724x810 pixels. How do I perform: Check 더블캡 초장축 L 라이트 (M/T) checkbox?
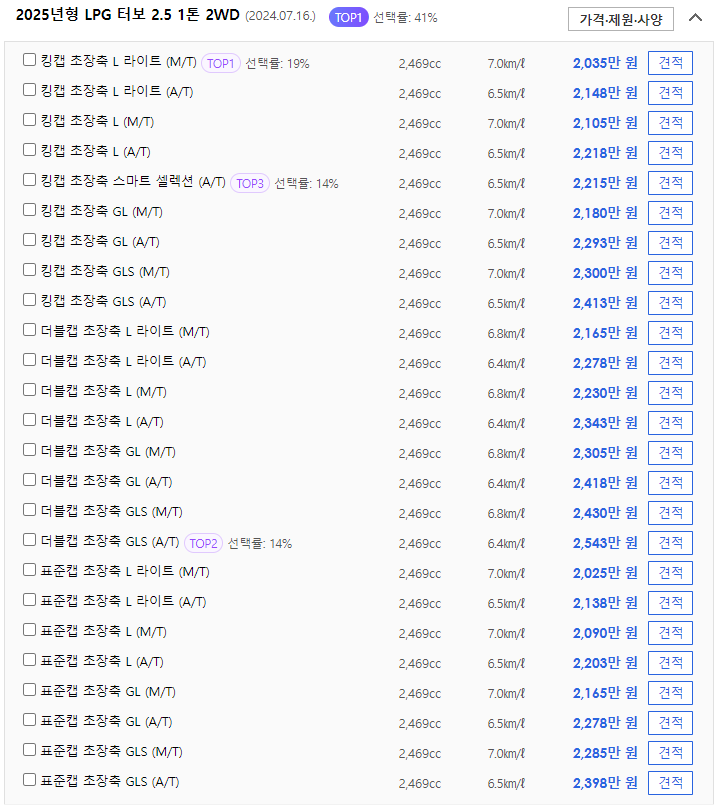(x=29, y=330)
